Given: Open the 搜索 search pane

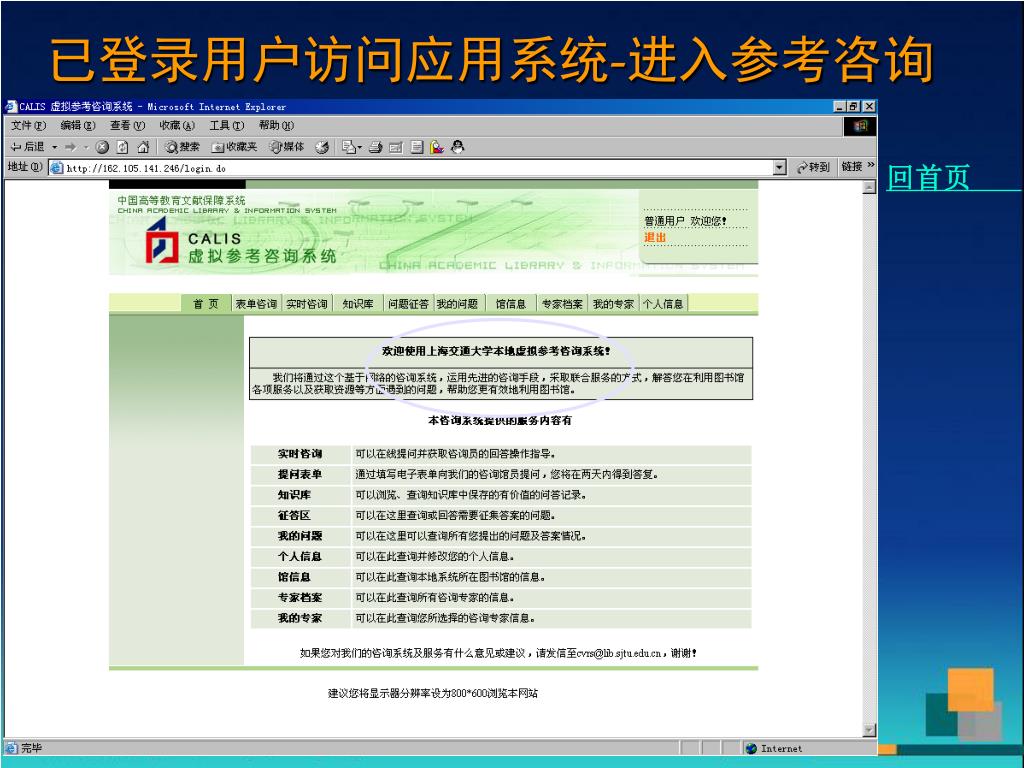Looking at the screenshot, I should pyautogui.click(x=182, y=147).
